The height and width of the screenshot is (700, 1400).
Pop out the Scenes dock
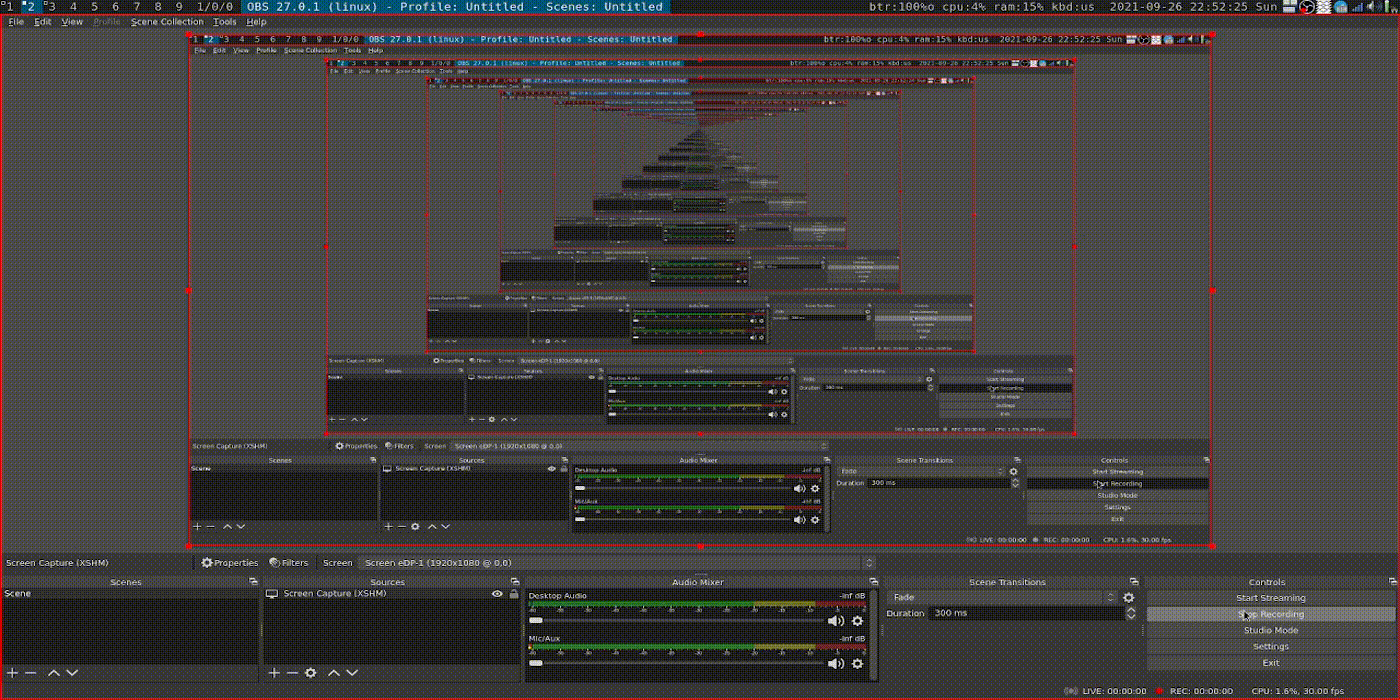tap(252, 582)
